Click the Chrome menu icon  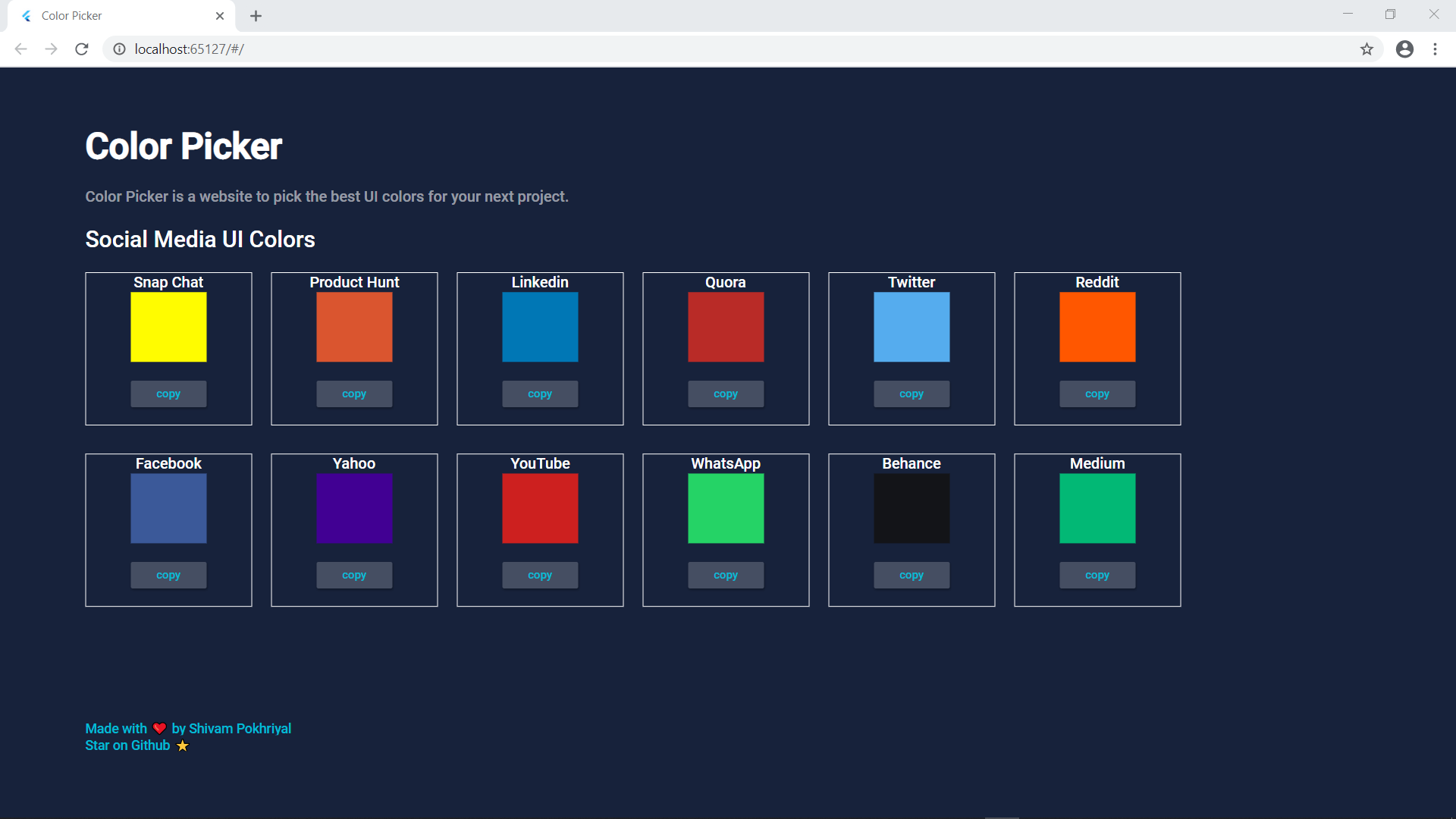point(1435,49)
